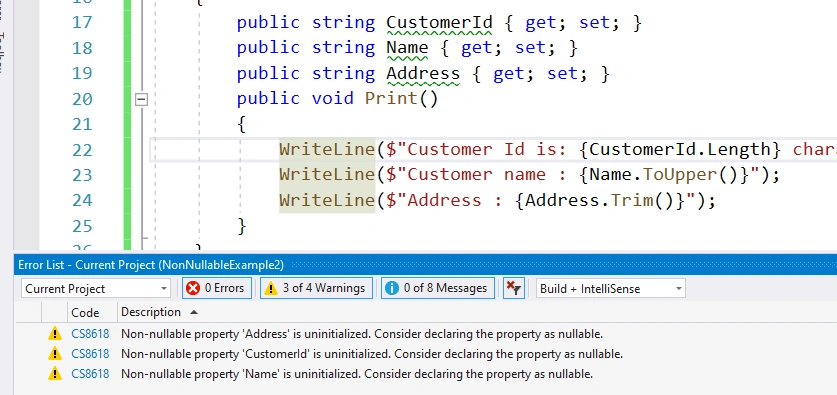Select the 'Name' uninitialized warning description
The image size is (837, 395).
(x=357, y=374)
